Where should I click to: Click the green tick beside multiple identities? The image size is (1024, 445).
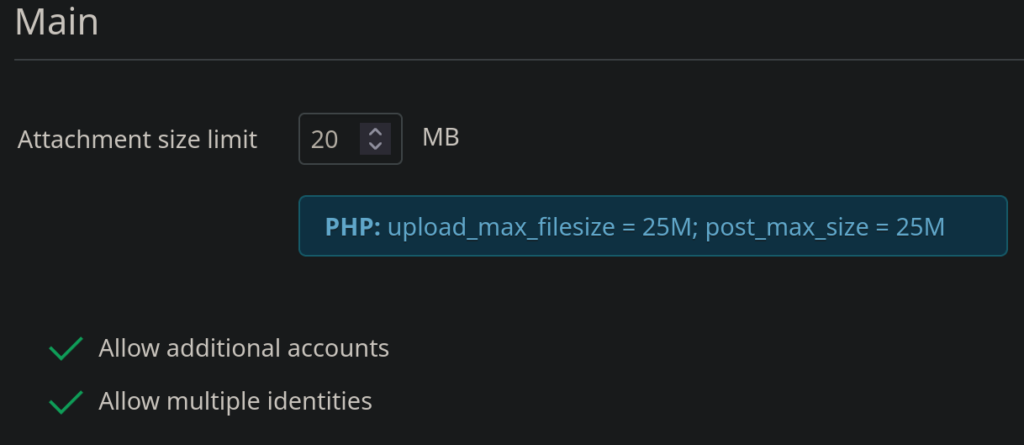pyautogui.click(x=66, y=402)
